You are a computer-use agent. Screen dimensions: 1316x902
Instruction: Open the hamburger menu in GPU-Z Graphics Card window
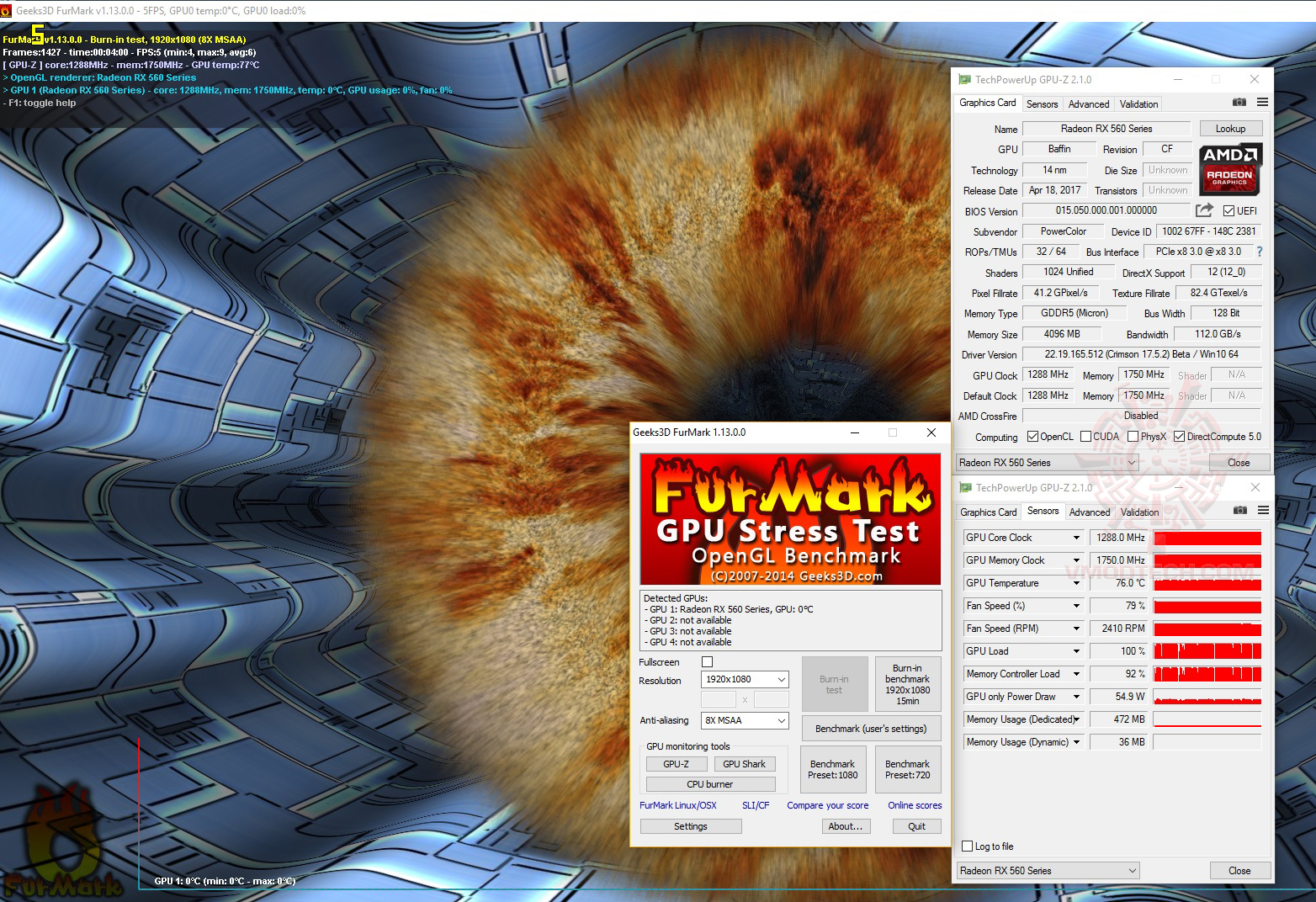(x=1262, y=103)
